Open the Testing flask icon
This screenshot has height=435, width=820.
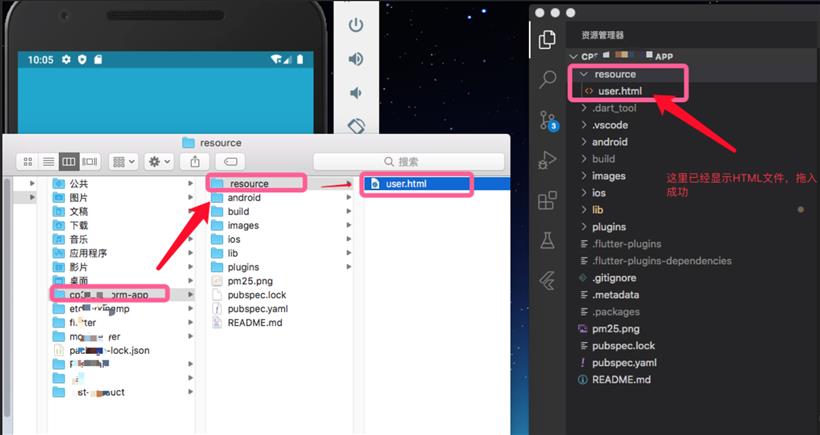(x=548, y=241)
